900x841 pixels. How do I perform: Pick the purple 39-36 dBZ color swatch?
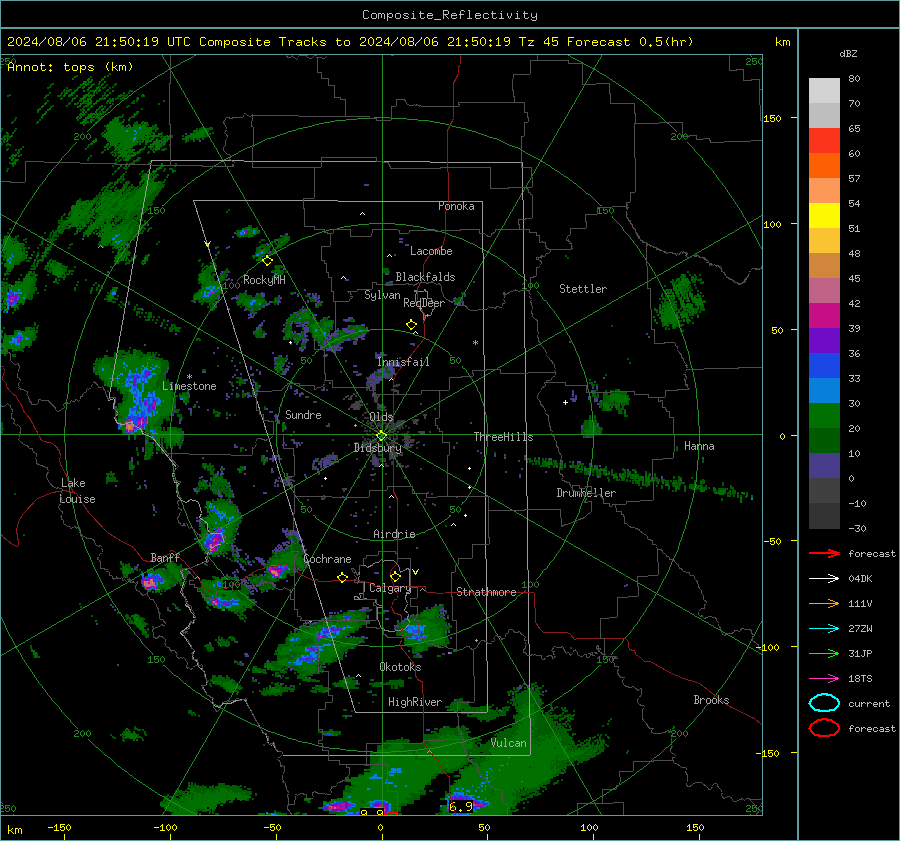(824, 340)
